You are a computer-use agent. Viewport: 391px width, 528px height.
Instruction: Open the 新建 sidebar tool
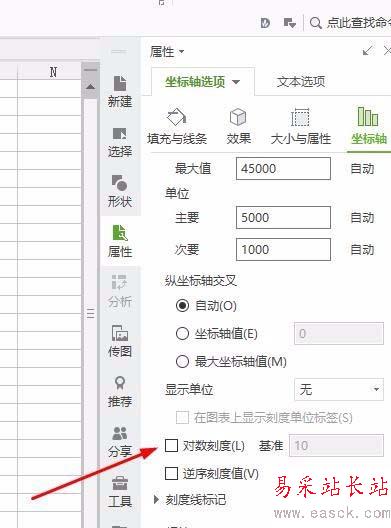coord(120,91)
